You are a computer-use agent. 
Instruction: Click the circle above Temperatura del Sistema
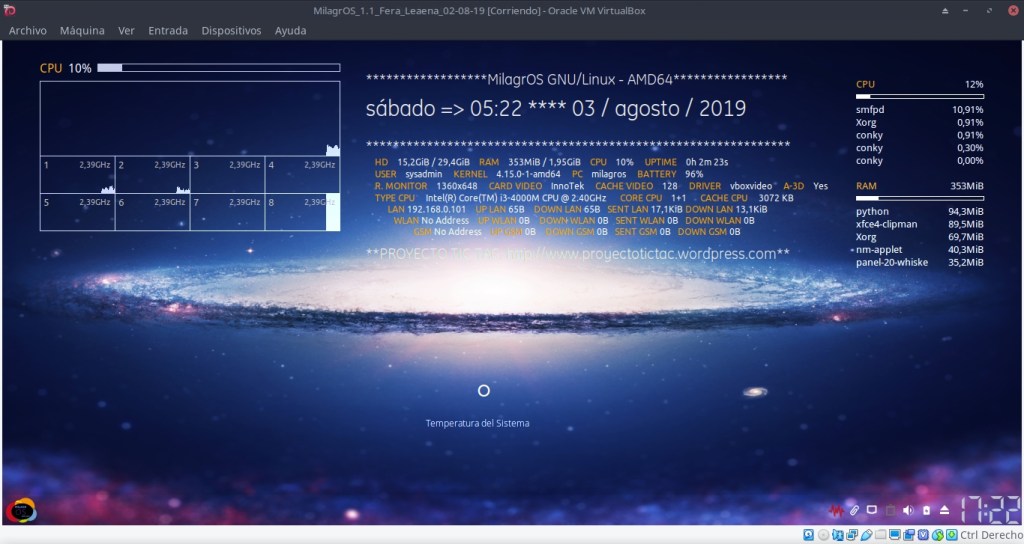coord(483,391)
